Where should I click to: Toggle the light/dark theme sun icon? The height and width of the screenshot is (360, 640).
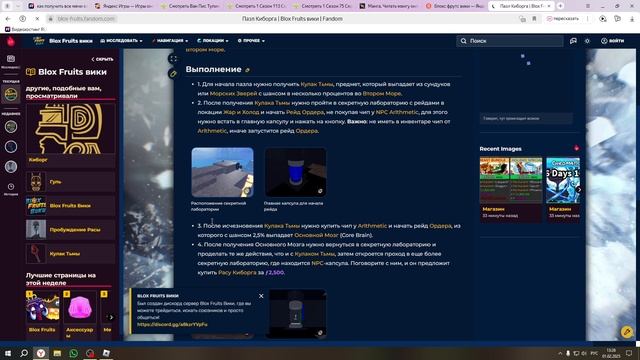tap(587, 41)
